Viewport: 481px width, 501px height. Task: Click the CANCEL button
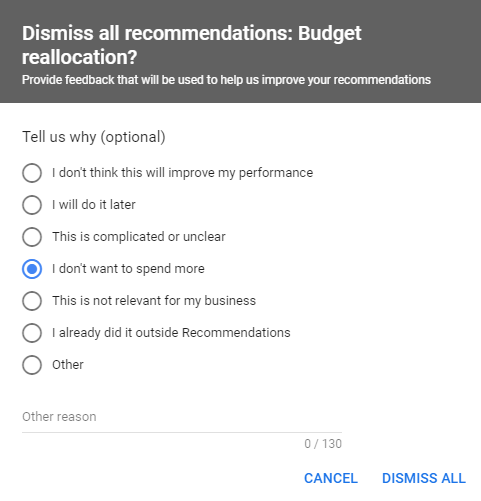331,478
